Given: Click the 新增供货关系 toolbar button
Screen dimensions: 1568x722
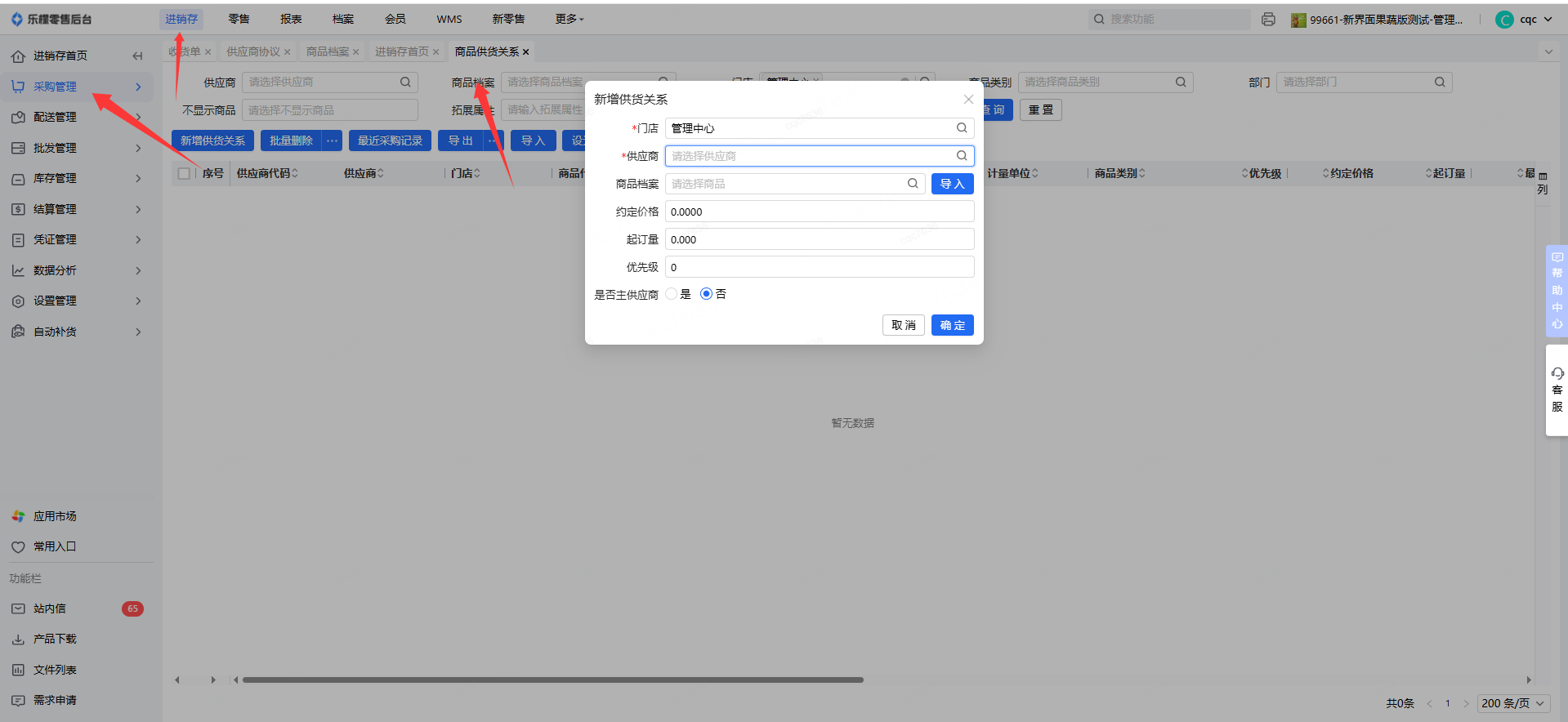Looking at the screenshot, I should (212, 140).
